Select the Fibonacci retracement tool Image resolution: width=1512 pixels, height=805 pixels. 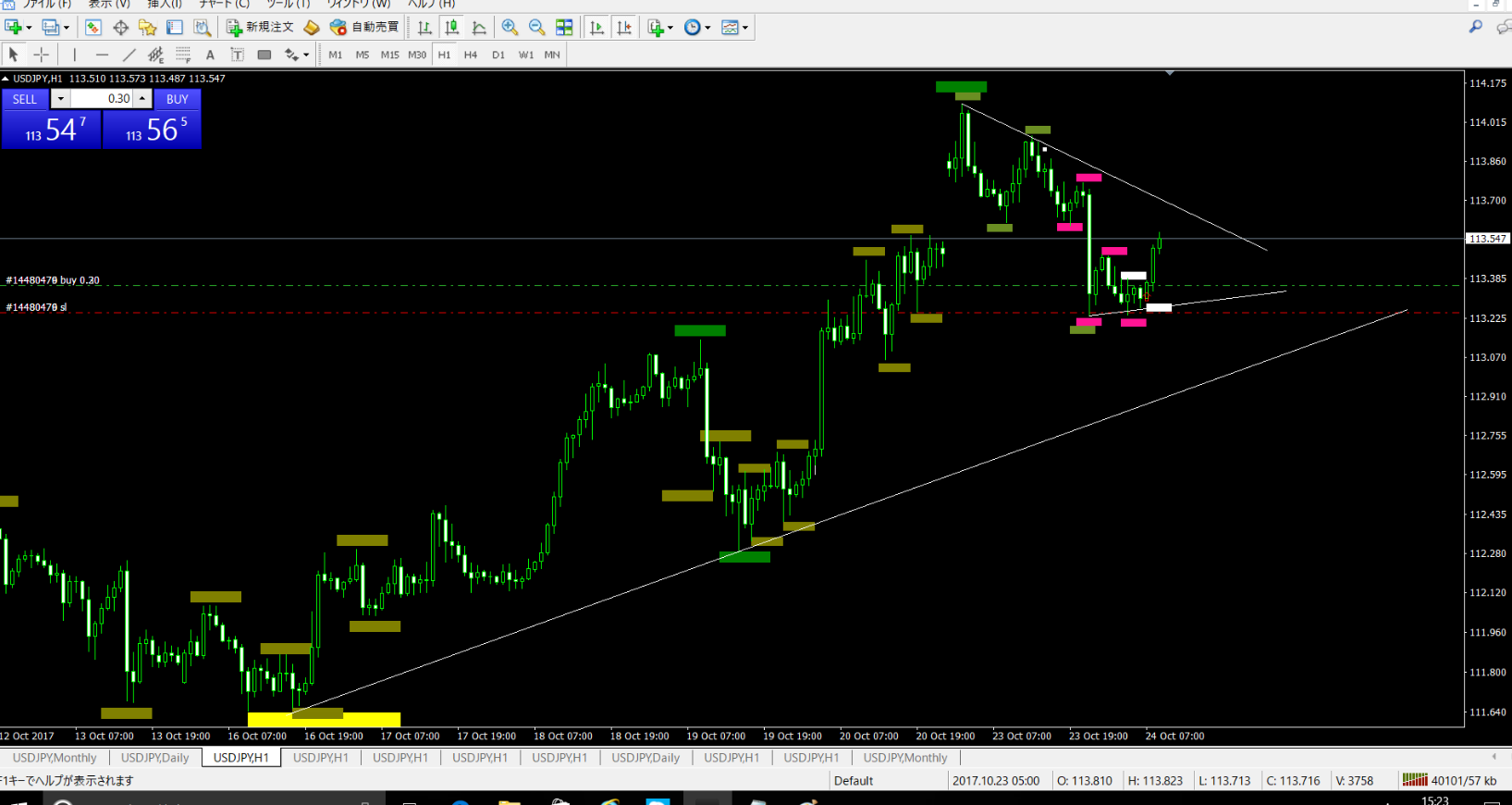183,55
